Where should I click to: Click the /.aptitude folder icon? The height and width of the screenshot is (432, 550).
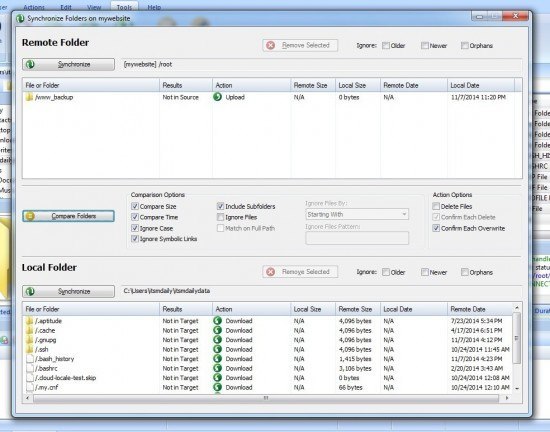pyautogui.click(x=29, y=321)
